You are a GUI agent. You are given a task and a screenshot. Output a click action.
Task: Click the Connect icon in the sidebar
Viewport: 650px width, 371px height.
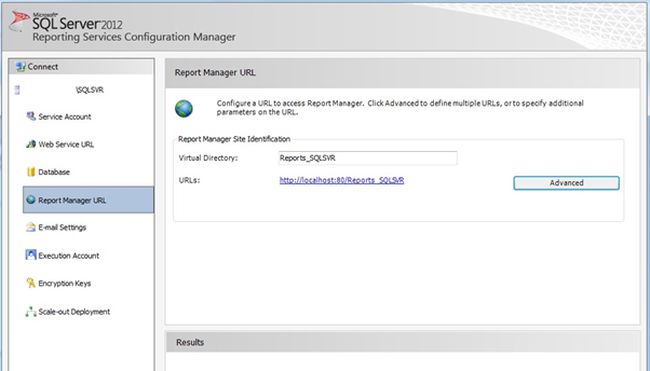pyautogui.click(x=20, y=66)
